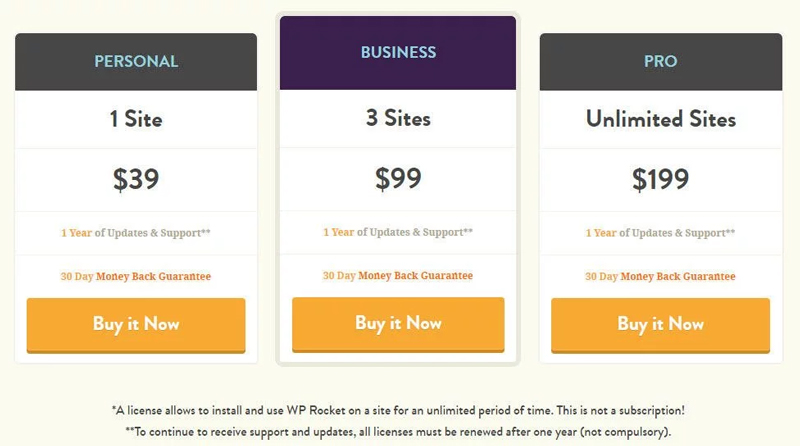The width and height of the screenshot is (800, 446).
Task: Click the $39 price
Action: 136,179
